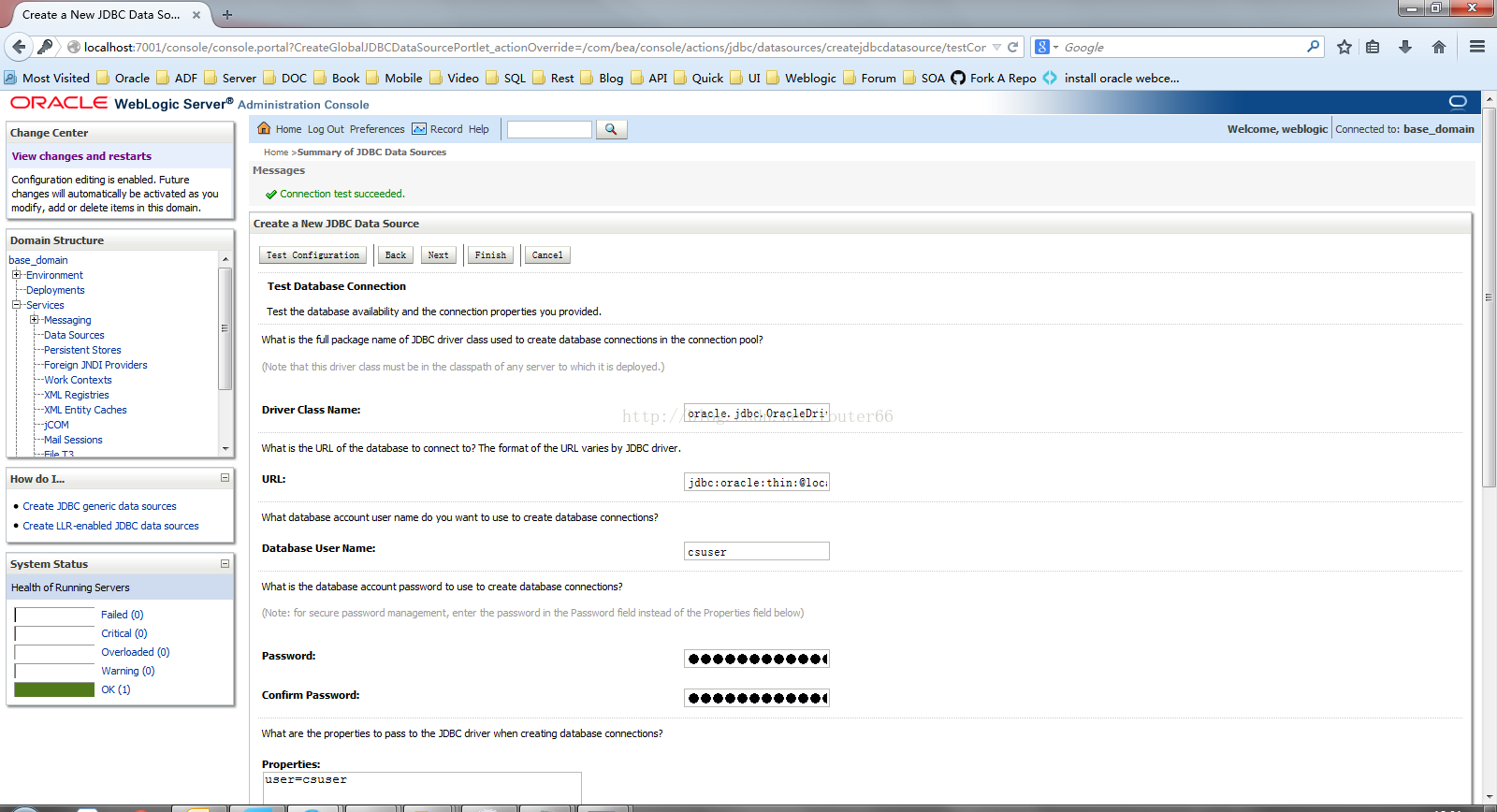Click the Next button
The width and height of the screenshot is (1497, 812).
(x=438, y=254)
